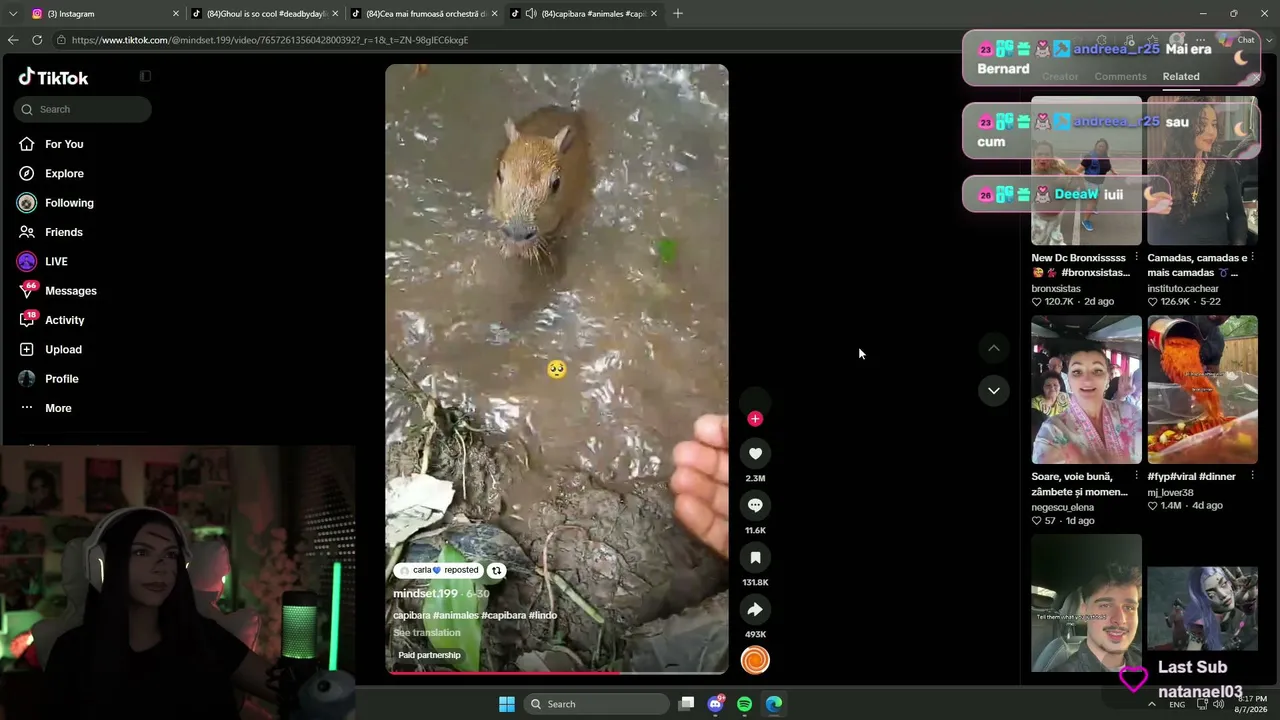
Task: Like the capybara video
Action: (x=755, y=453)
